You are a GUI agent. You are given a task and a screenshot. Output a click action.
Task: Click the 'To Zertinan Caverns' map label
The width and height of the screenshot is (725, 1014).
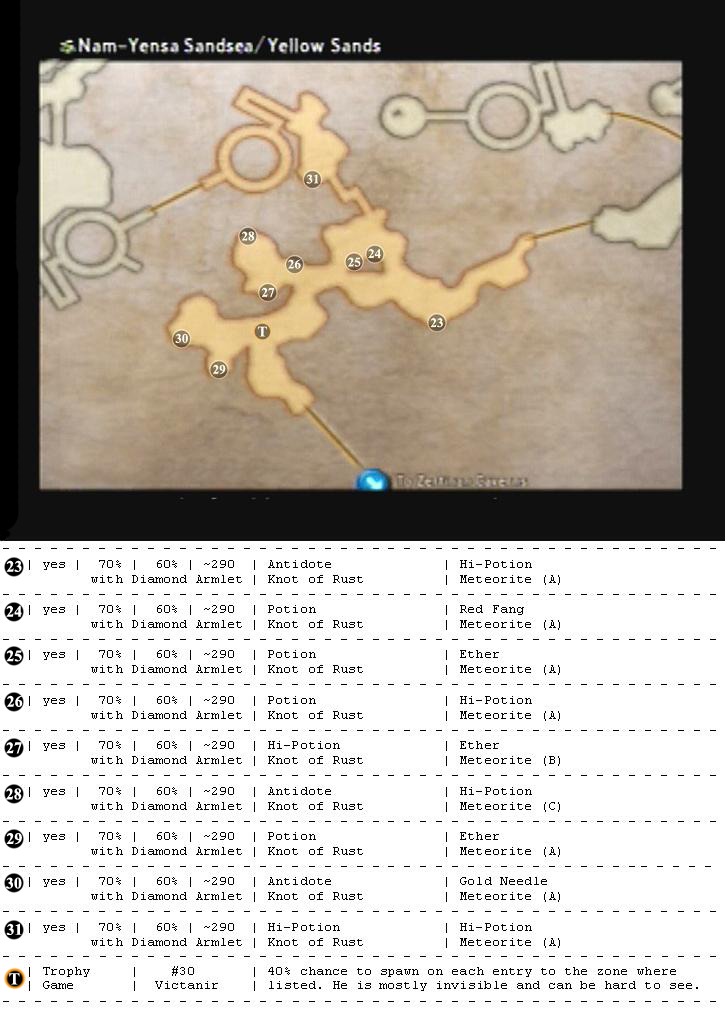[x=462, y=481]
